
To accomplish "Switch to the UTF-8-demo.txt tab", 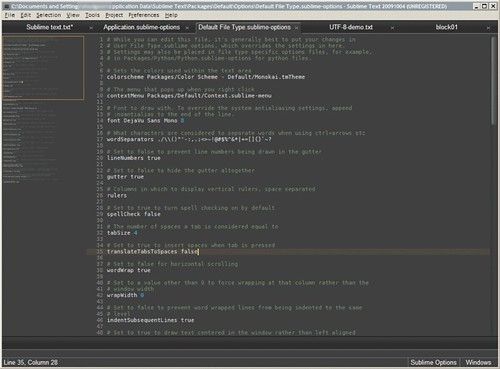I will [351, 27].
